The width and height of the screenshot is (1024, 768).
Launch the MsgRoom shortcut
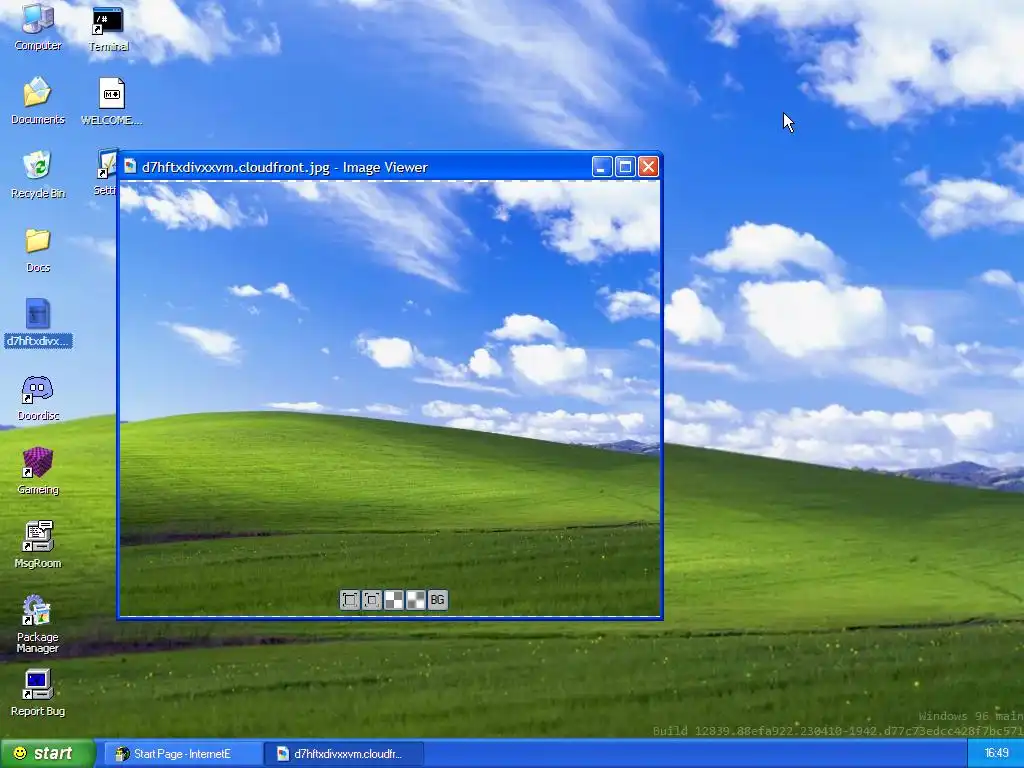tap(38, 545)
